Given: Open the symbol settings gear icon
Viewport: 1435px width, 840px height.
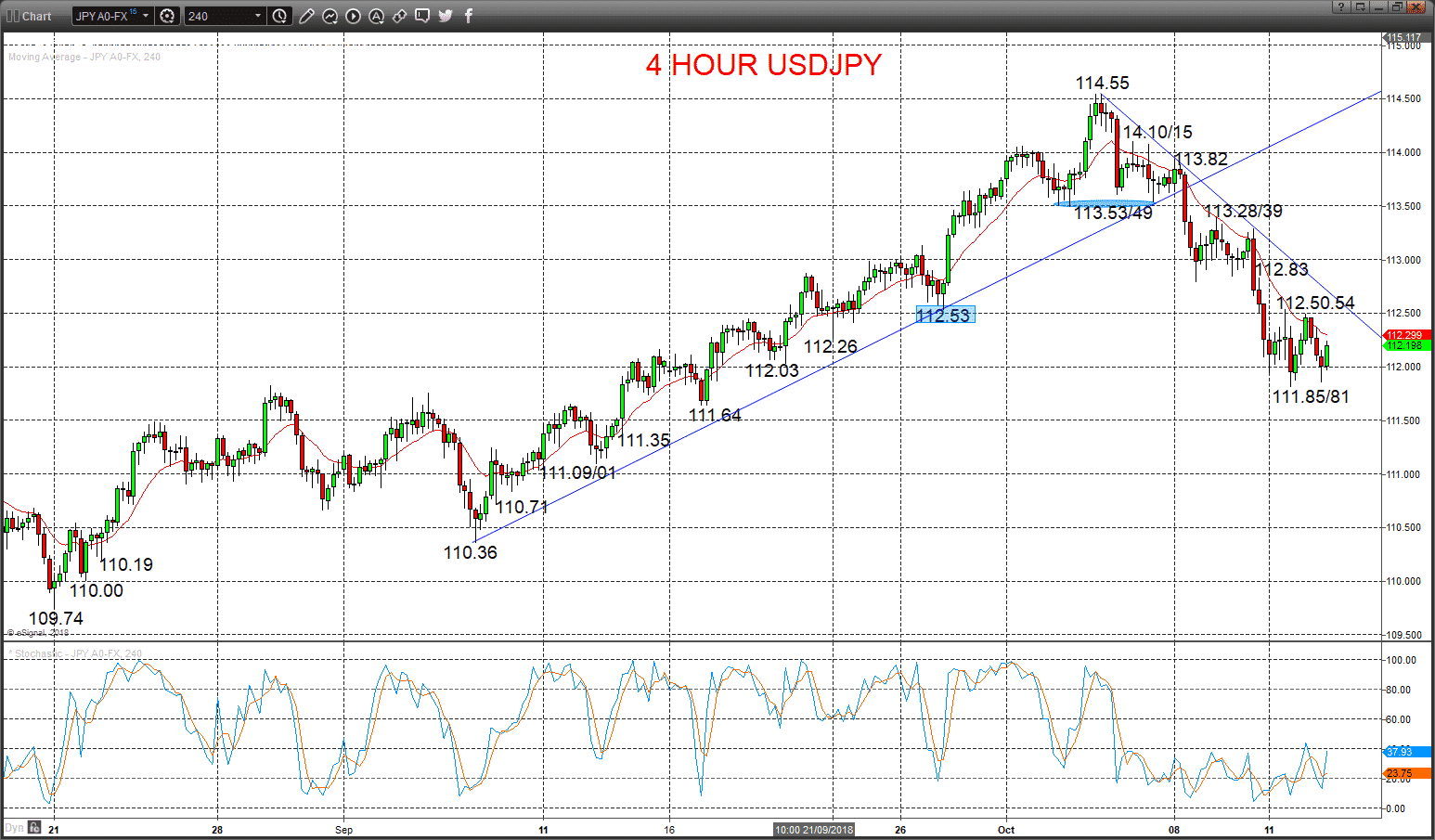Looking at the screenshot, I should click(167, 16).
